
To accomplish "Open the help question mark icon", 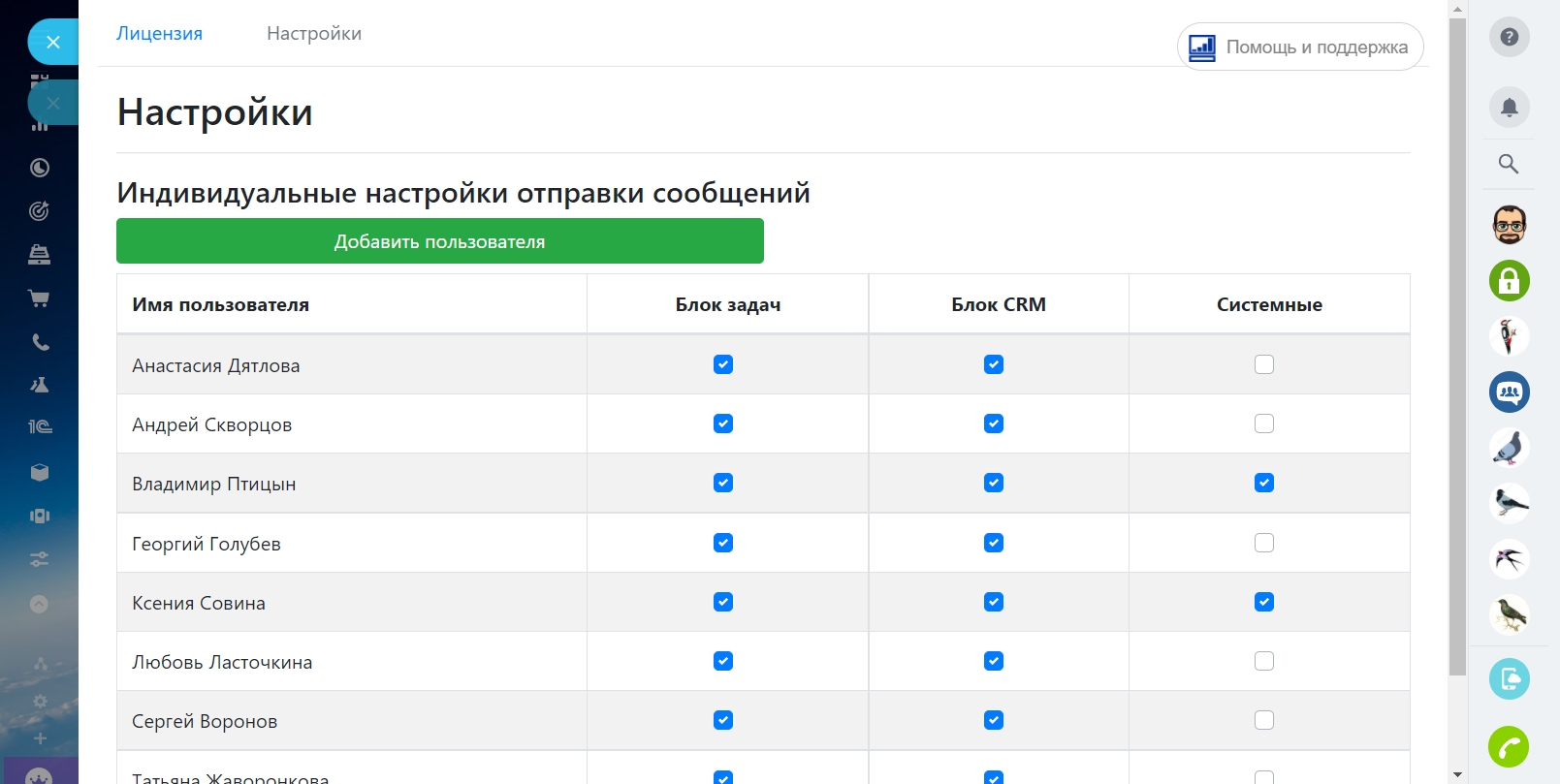I will click(x=1509, y=37).
